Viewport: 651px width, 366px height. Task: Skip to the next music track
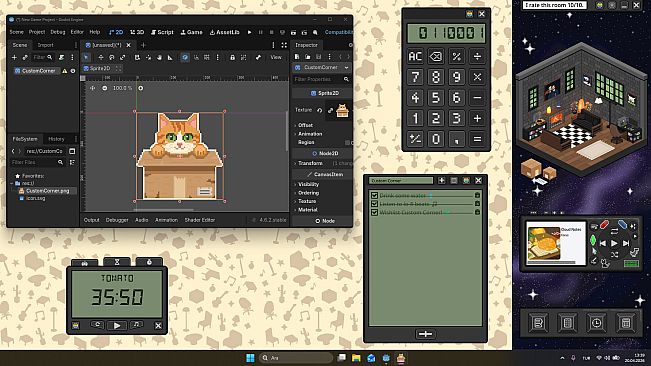tap(626, 244)
